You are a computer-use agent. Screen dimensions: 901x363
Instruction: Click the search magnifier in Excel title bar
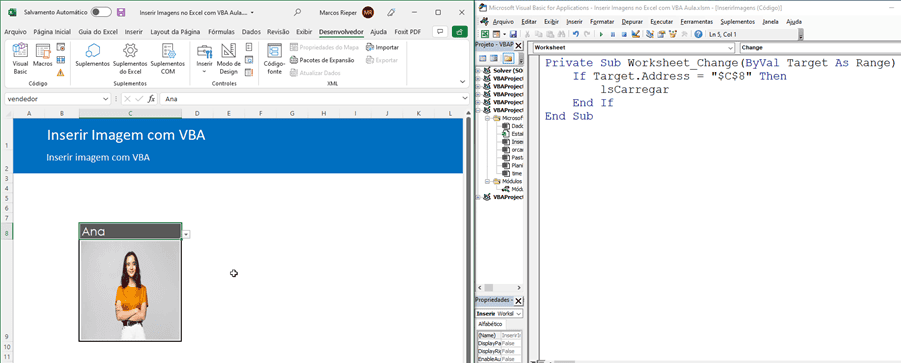[297, 12]
